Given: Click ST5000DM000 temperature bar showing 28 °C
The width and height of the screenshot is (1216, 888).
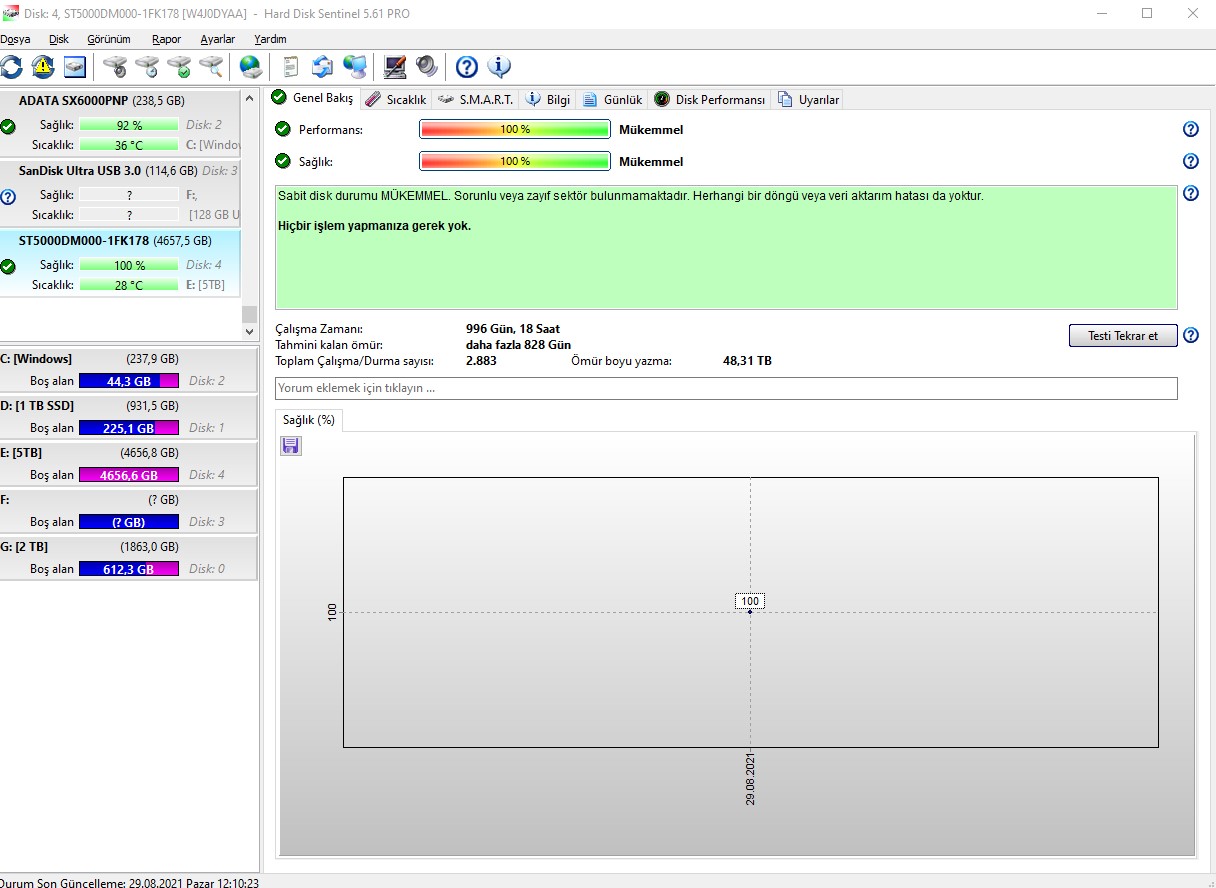Looking at the screenshot, I should coord(129,285).
